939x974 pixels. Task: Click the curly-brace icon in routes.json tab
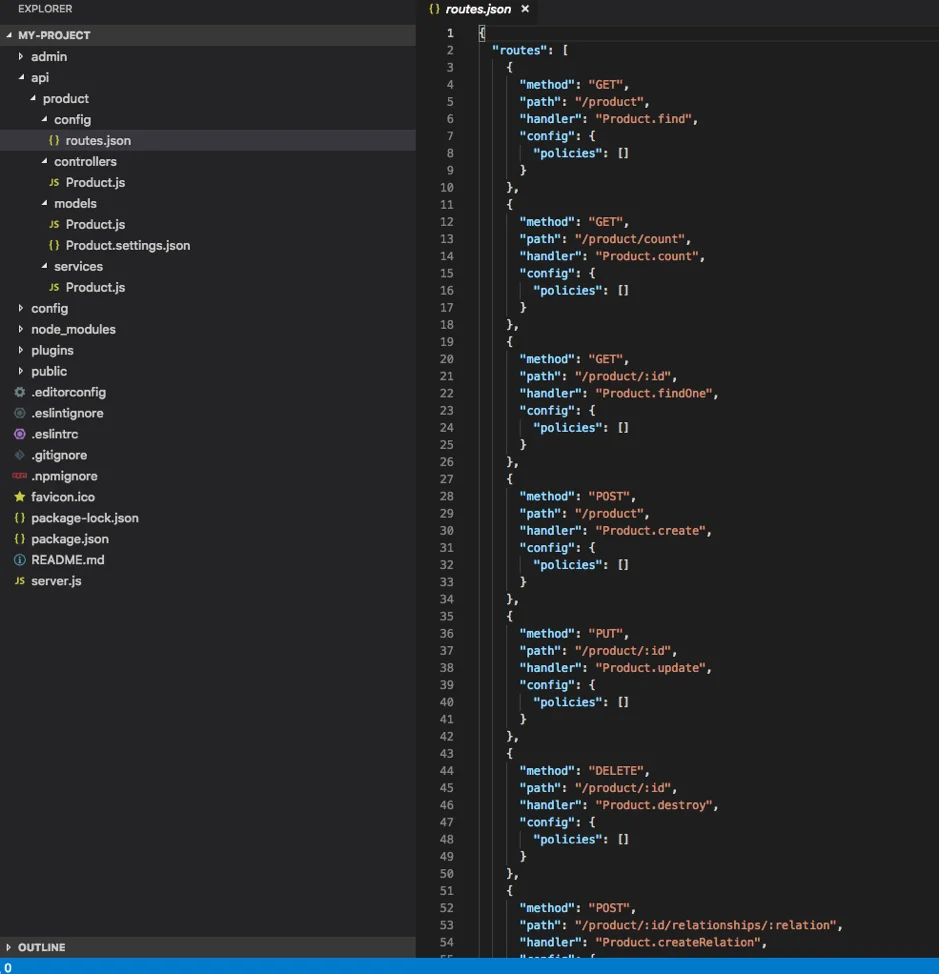(x=435, y=9)
